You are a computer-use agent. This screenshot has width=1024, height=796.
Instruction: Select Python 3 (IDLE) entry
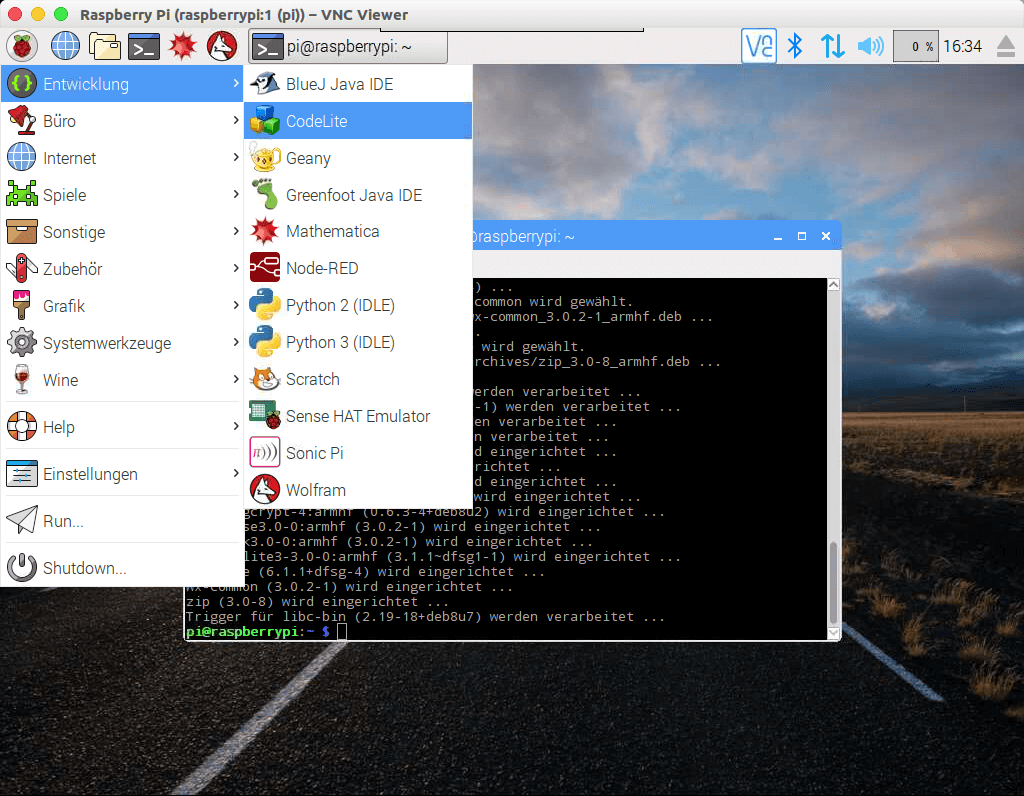pos(357,342)
